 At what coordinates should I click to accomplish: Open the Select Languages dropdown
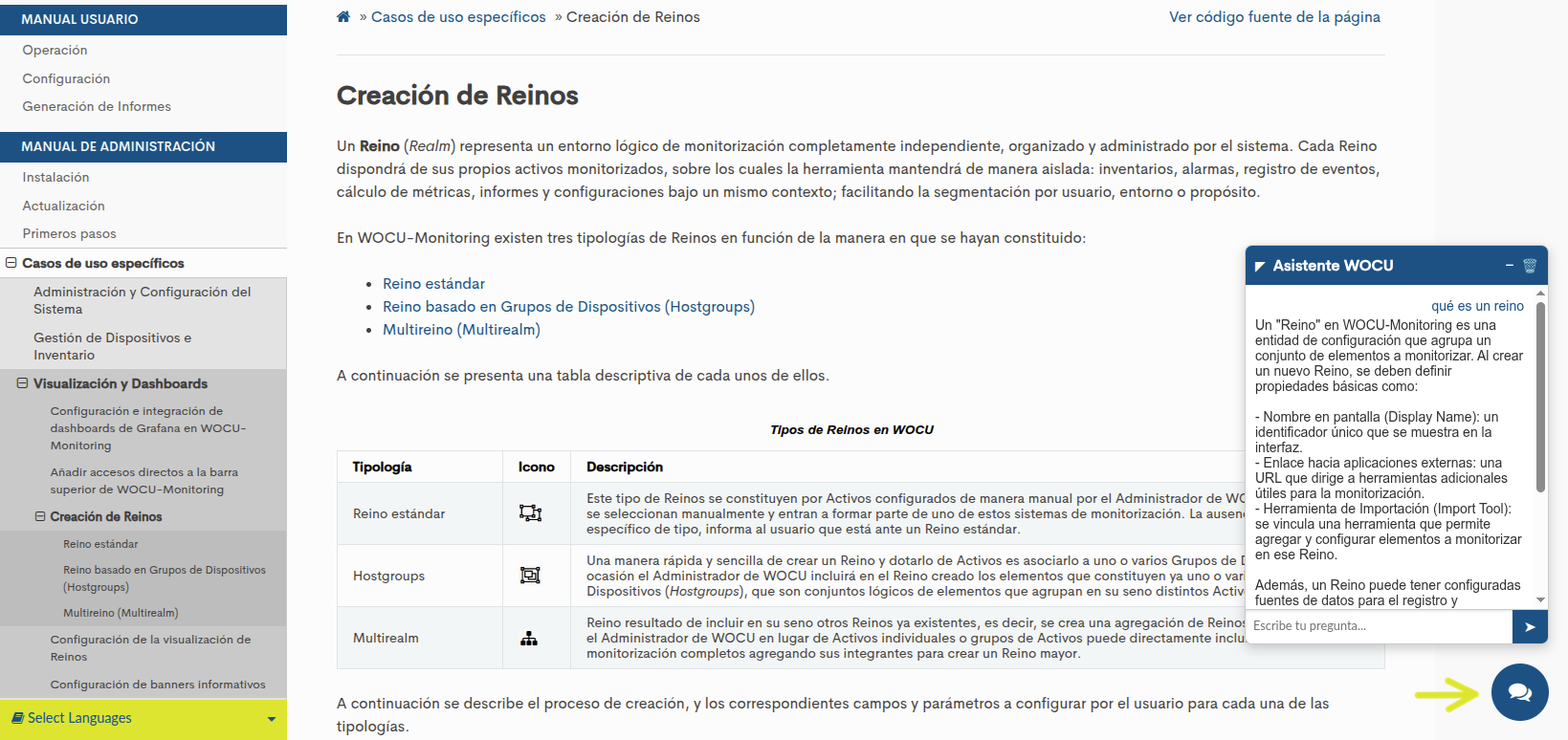tap(144, 718)
